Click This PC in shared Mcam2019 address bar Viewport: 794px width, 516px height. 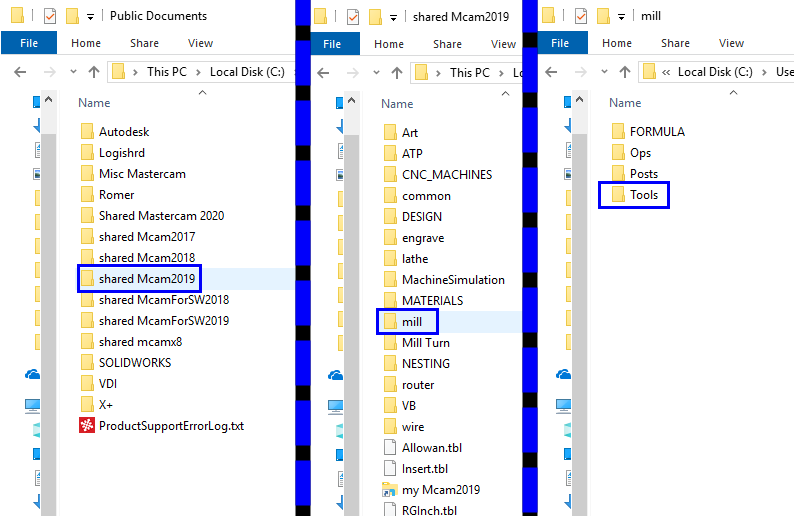click(x=470, y=73)
